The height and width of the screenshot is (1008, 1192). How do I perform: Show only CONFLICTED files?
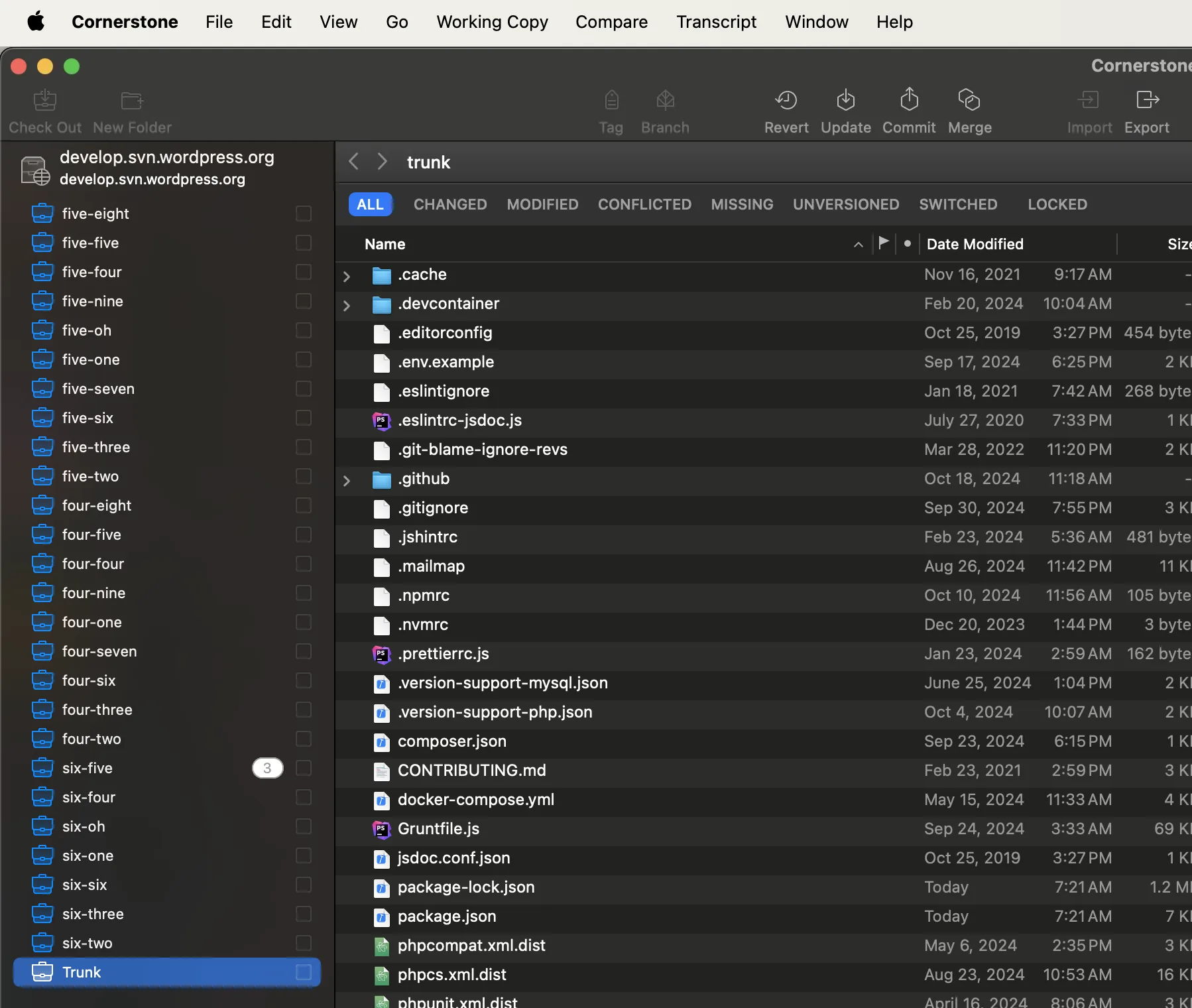644,204
